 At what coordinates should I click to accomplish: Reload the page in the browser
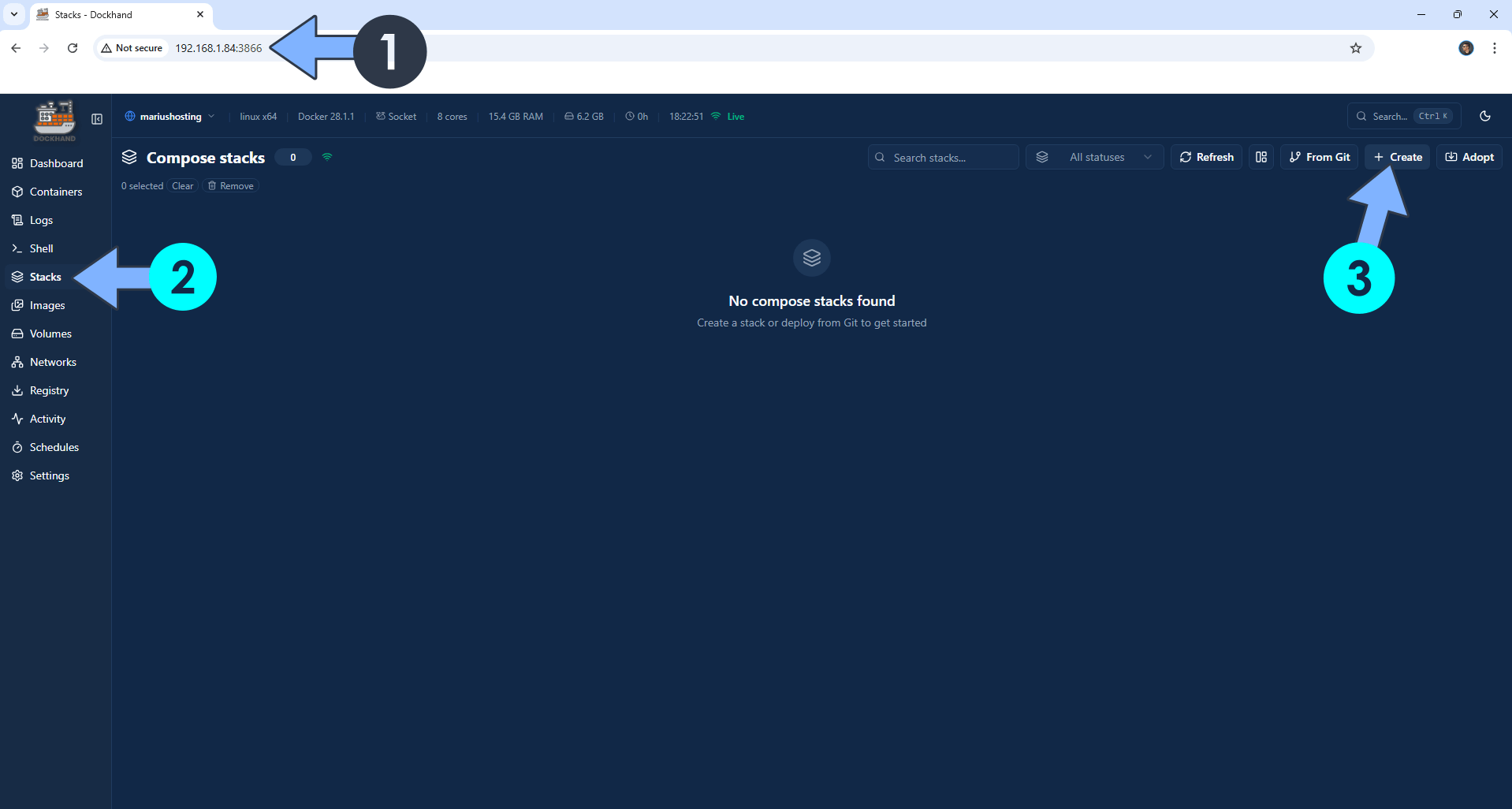tap(73, 48)
